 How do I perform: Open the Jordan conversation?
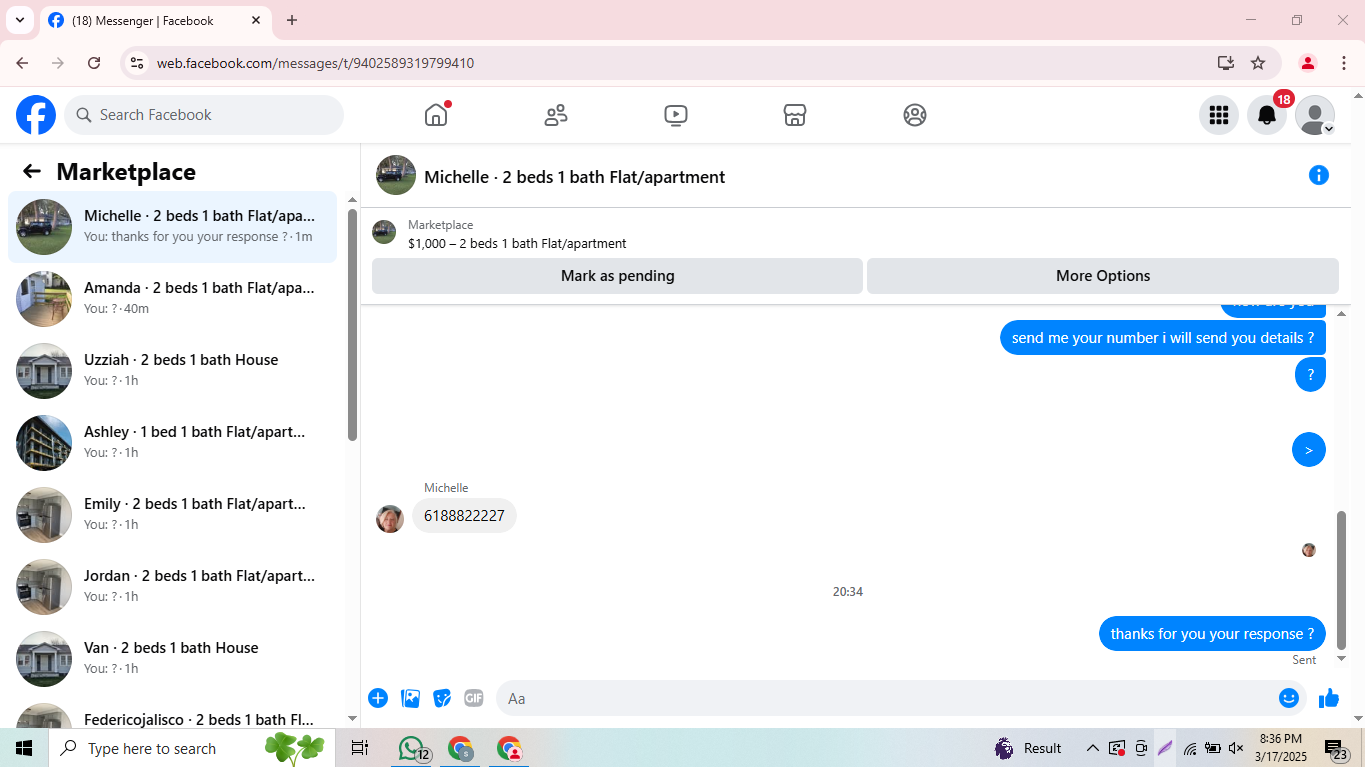point(172,587)
